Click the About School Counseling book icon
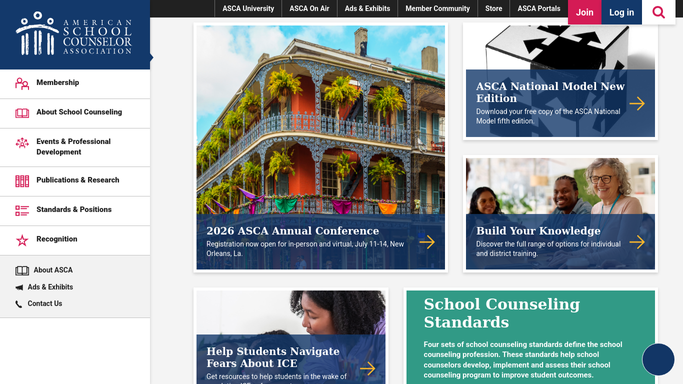Viewport: 683px width, 384px height. 22,113
